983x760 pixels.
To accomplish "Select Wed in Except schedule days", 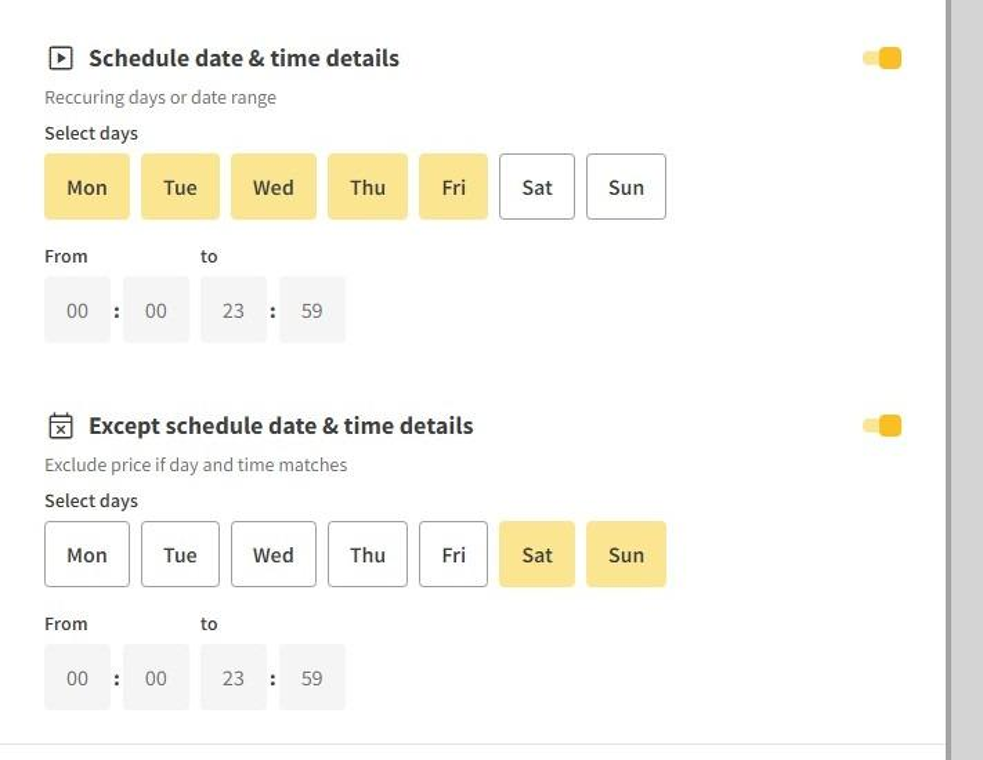I will [273, 554].
